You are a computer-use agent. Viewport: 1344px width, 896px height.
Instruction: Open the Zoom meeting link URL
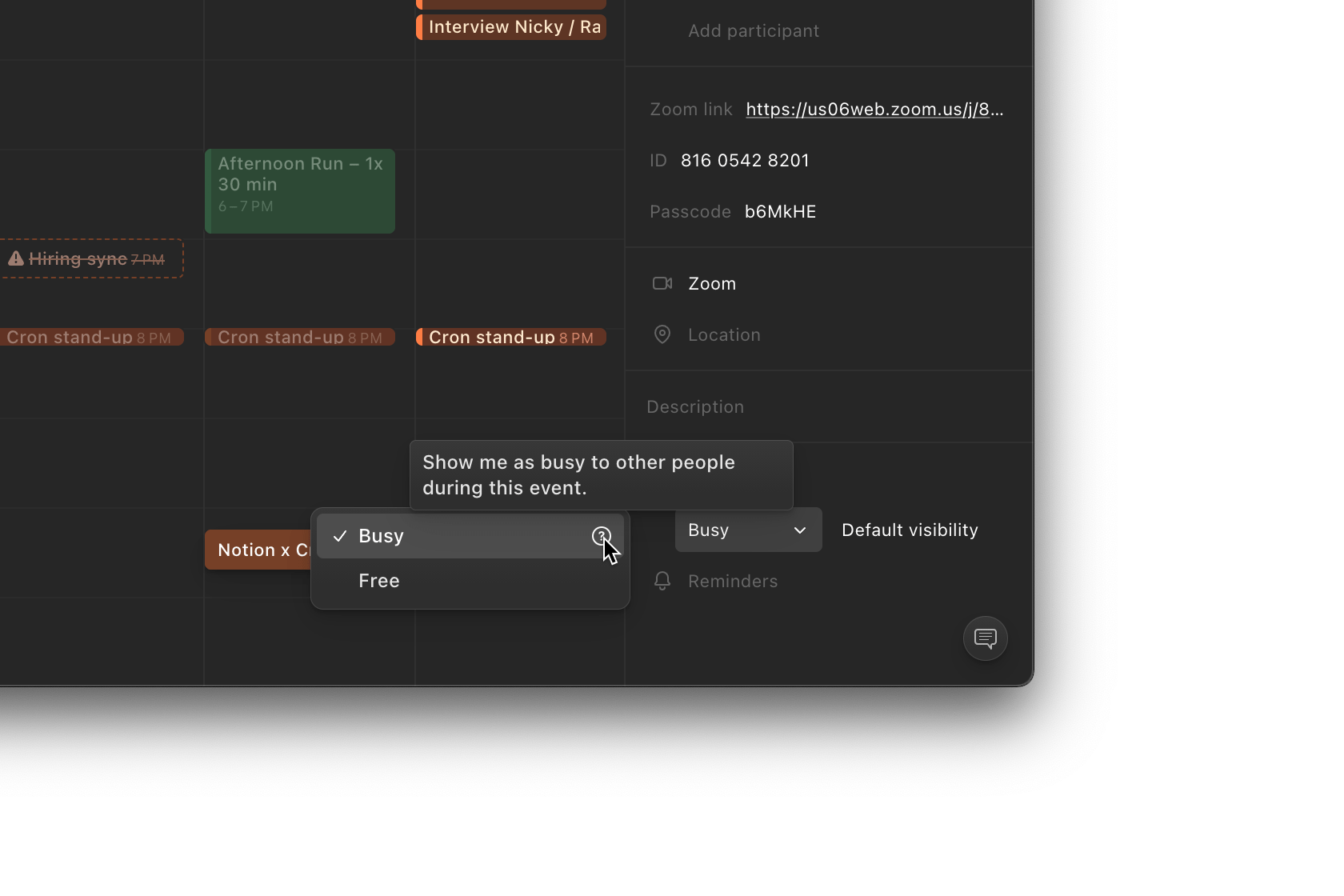(874, 110)
